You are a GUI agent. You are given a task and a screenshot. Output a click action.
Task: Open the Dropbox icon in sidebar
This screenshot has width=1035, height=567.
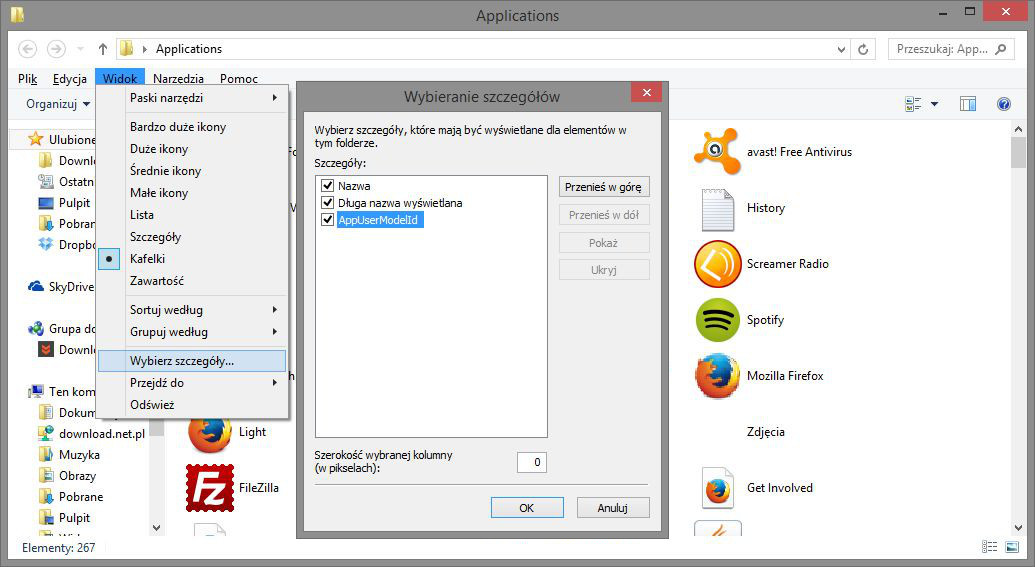tap(46, 244)
